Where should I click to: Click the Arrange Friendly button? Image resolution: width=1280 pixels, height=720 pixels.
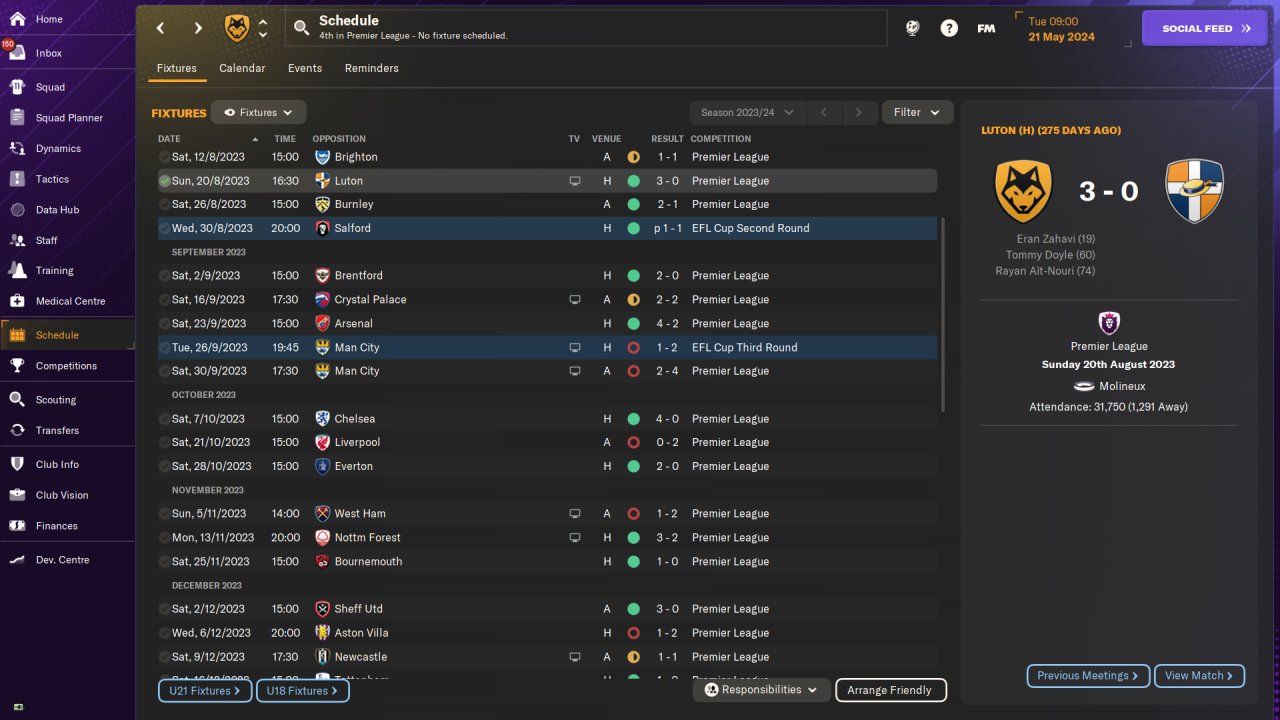[x=889, y=690]
